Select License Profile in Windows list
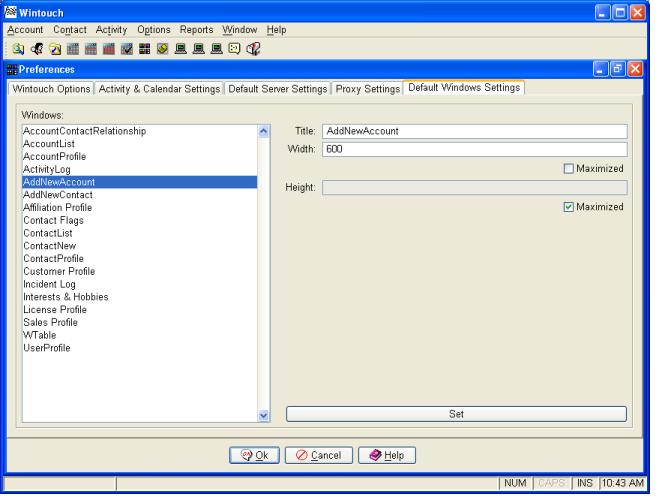662x504 pixels. tap(139, 310)
